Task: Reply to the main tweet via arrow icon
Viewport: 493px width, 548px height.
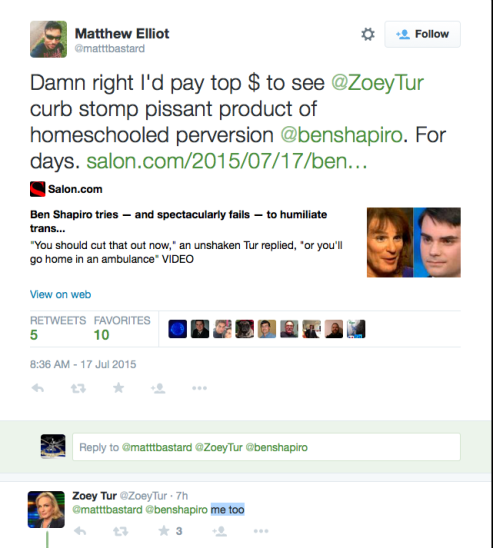Action: (x=38, y=388)
